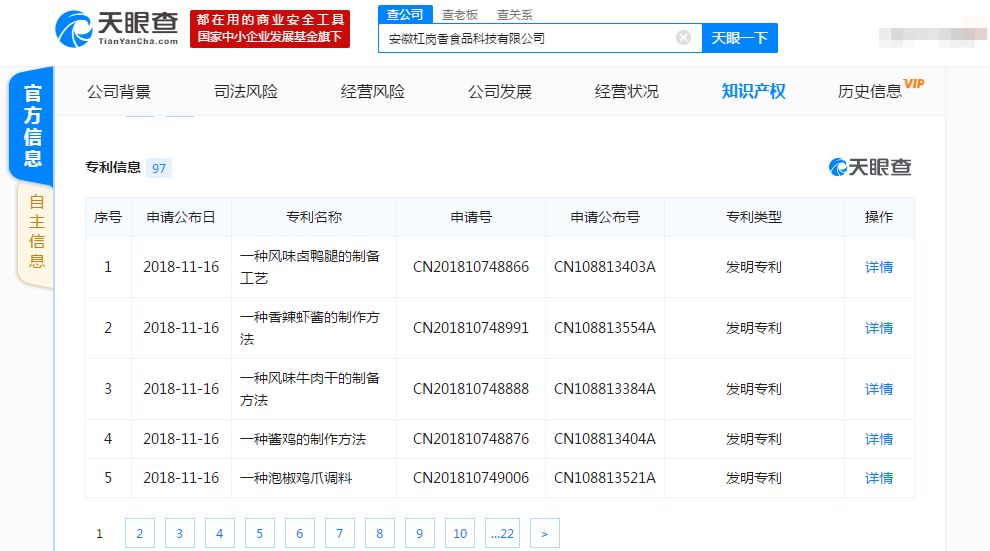Clear the search box with X icon
The width and height of the screenshot is (990, 551).
tap(683, 38)
